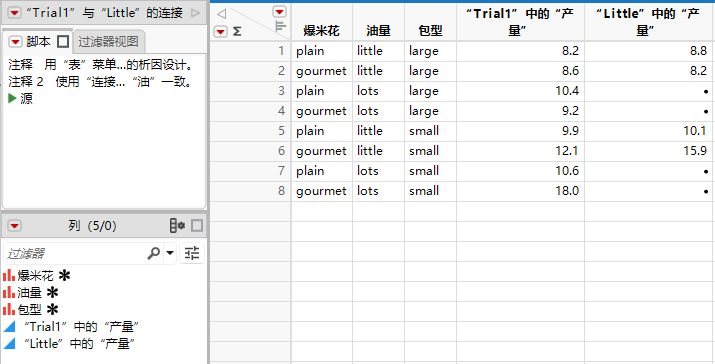Click the cell with value 9.9
Viewport: 715px width, 364px height.
pyautogui.click(x=520, y=131)
